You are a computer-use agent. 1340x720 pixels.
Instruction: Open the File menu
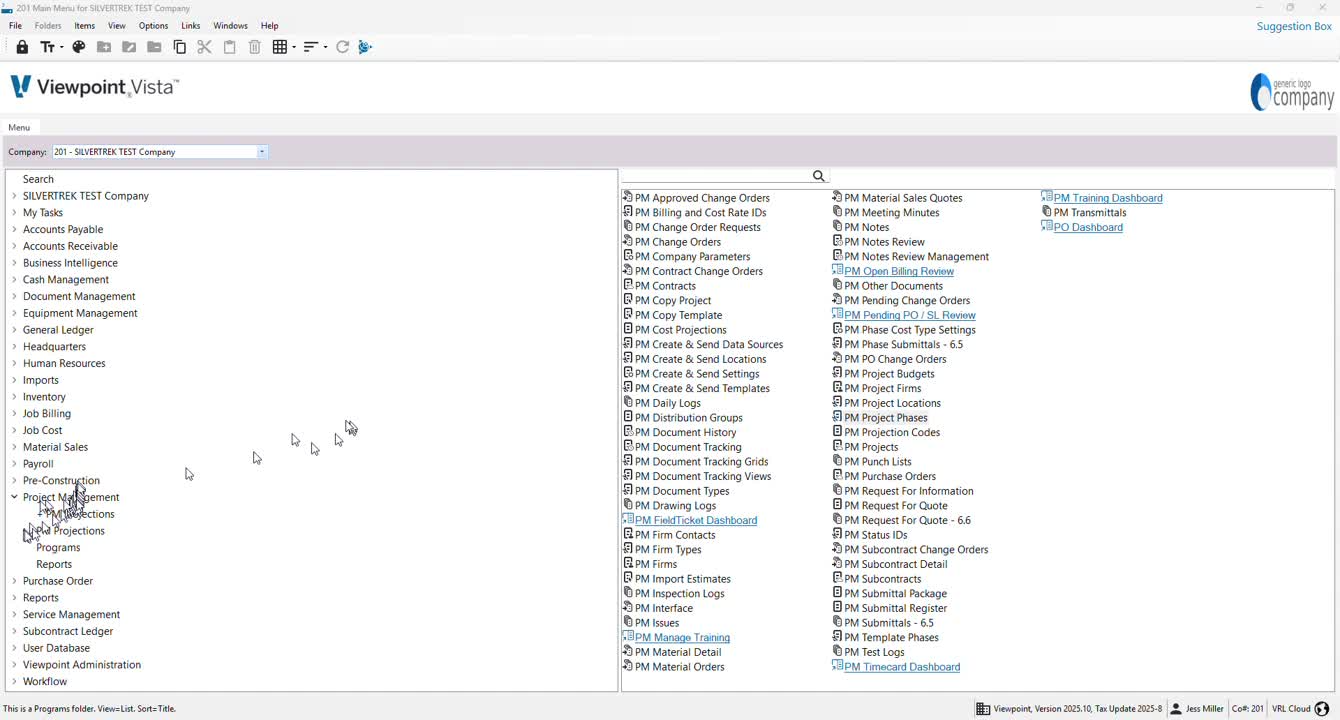(15, 26)
